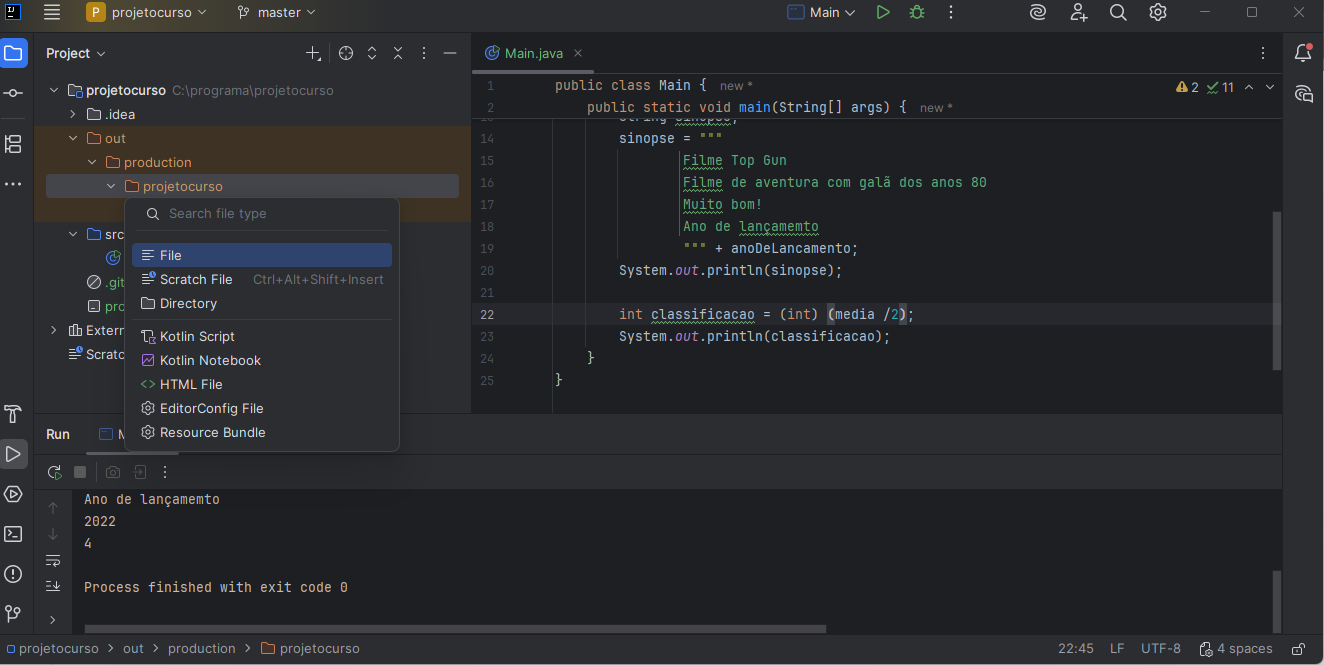Click the UTF-8 encoding in status bar
This screenshot has height=665, width=1324.
click(x=1160, y=649)
